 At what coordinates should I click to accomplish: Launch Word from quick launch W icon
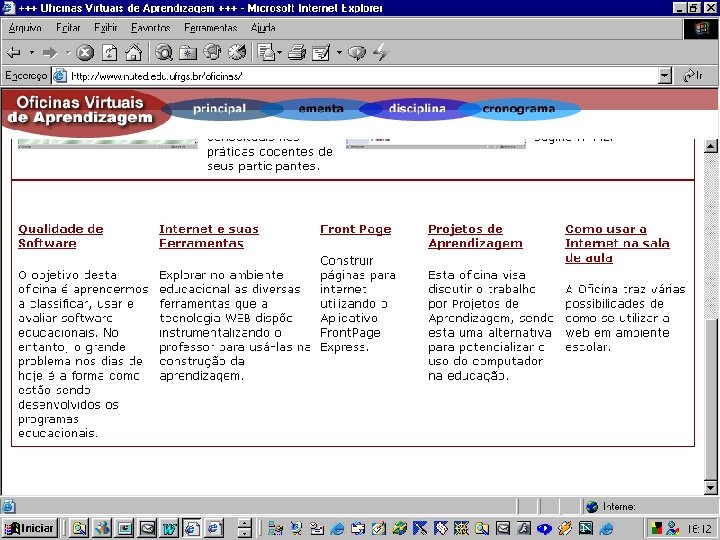[x=169, y=529]
